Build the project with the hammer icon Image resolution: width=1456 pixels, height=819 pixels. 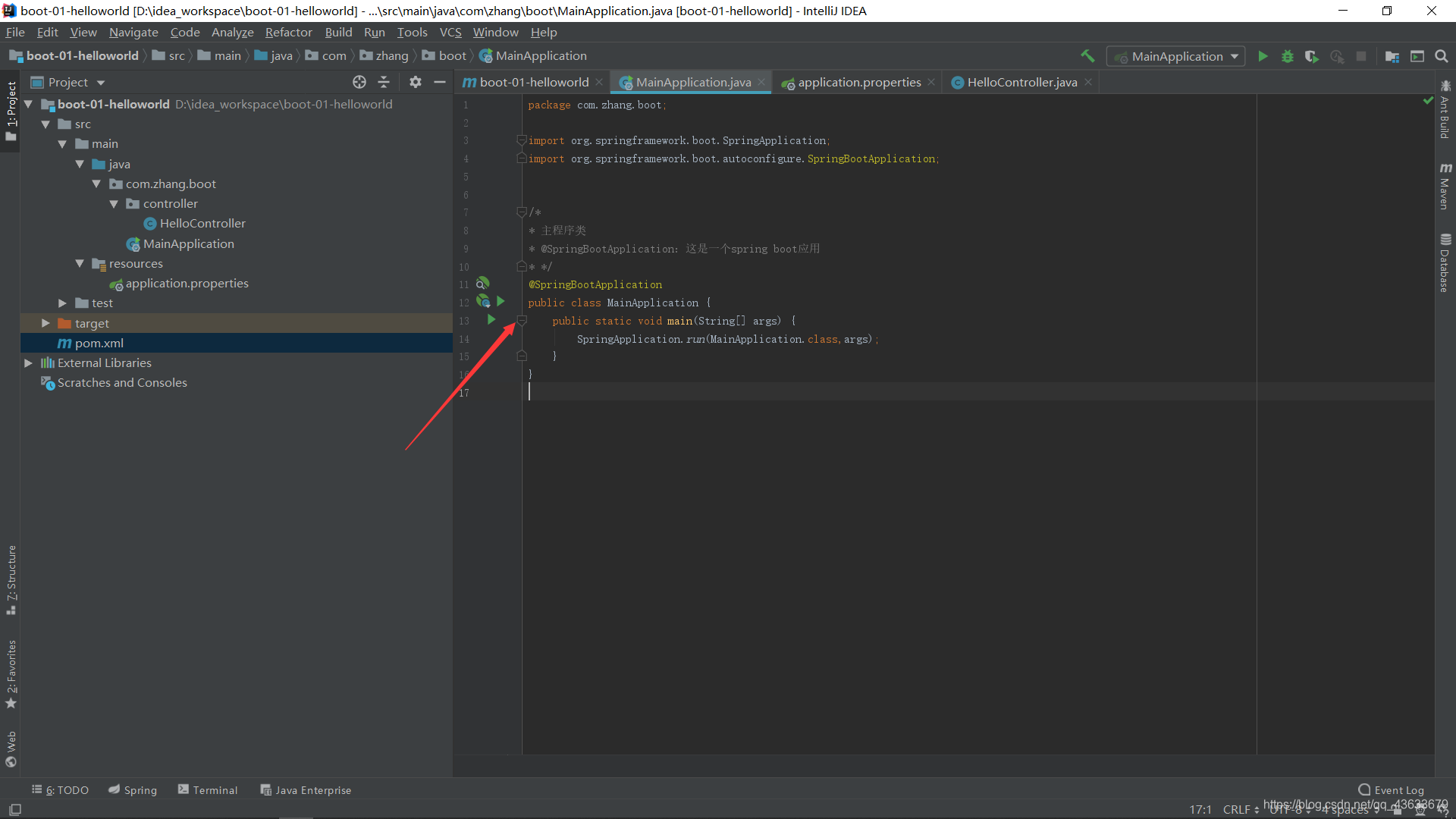(1087, 56)
